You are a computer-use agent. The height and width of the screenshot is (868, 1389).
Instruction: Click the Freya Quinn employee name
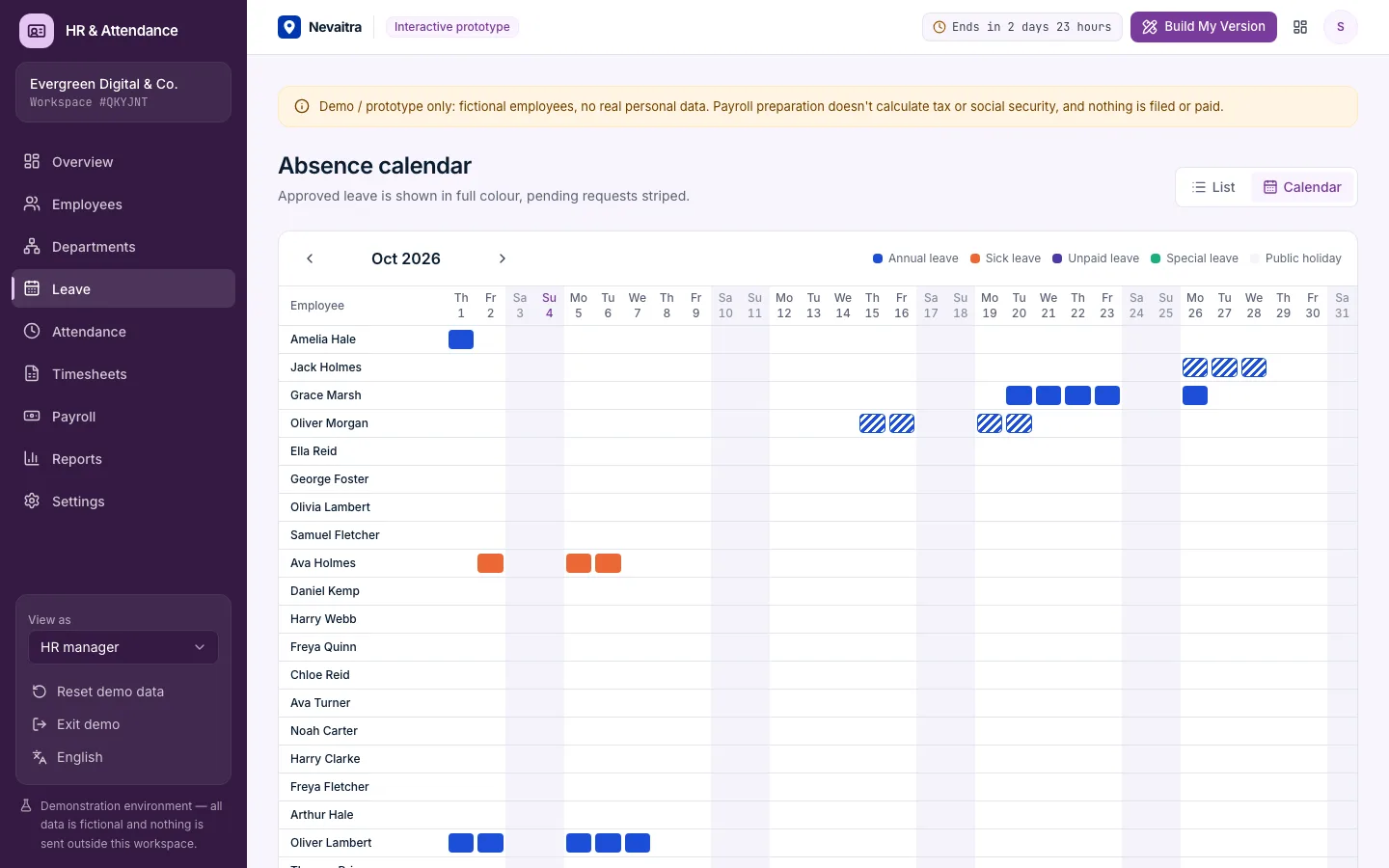323,647
